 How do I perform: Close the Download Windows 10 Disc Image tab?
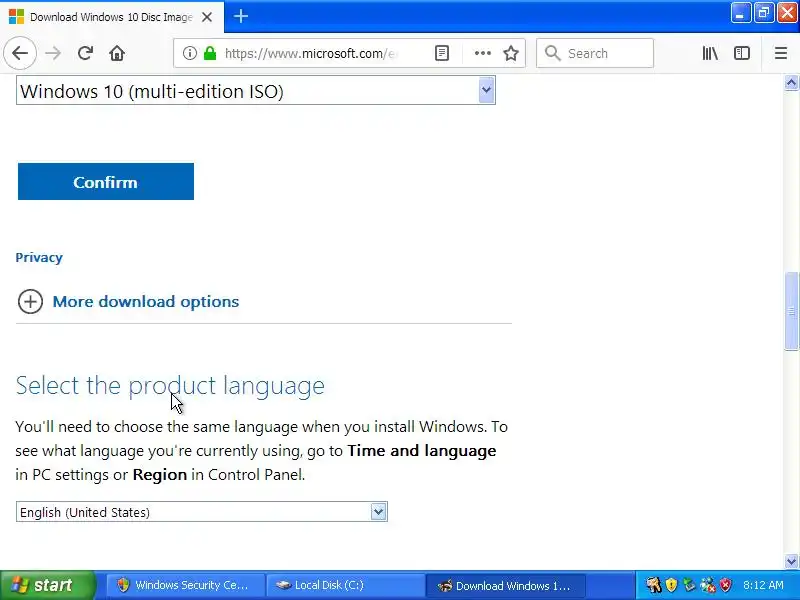click(207, 17)
